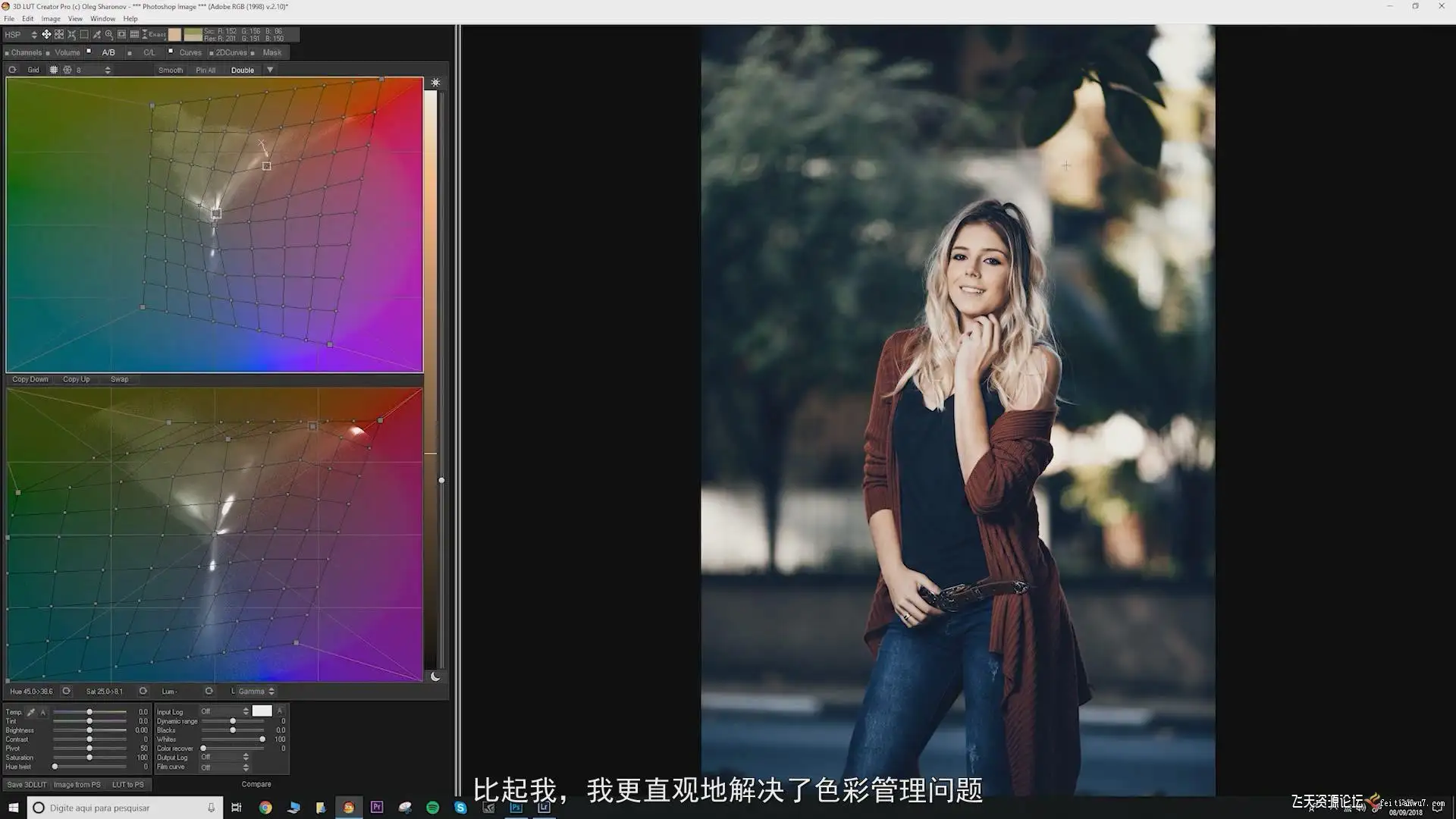Image resolution: width=1456 pixels, height=819 pixels.
Task: Click the eyedropper tool in top toolbar
Action: point(96,34)
